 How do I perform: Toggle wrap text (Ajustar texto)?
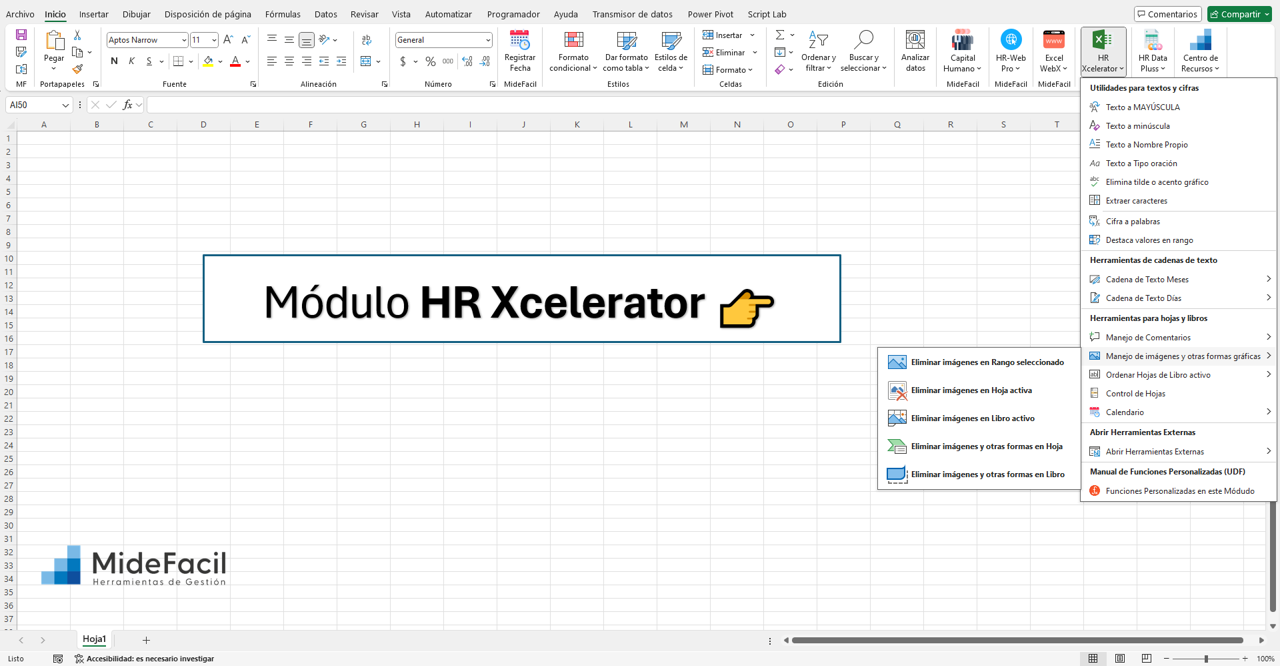367,40
